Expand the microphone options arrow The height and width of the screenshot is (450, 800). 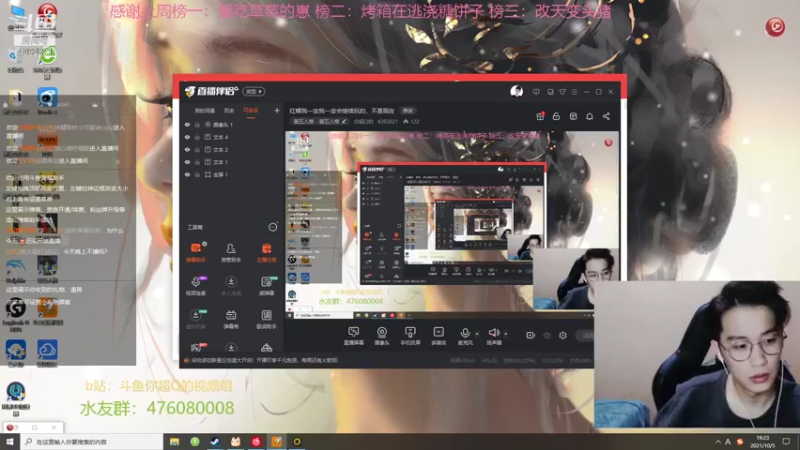click(x=477, y=334)
